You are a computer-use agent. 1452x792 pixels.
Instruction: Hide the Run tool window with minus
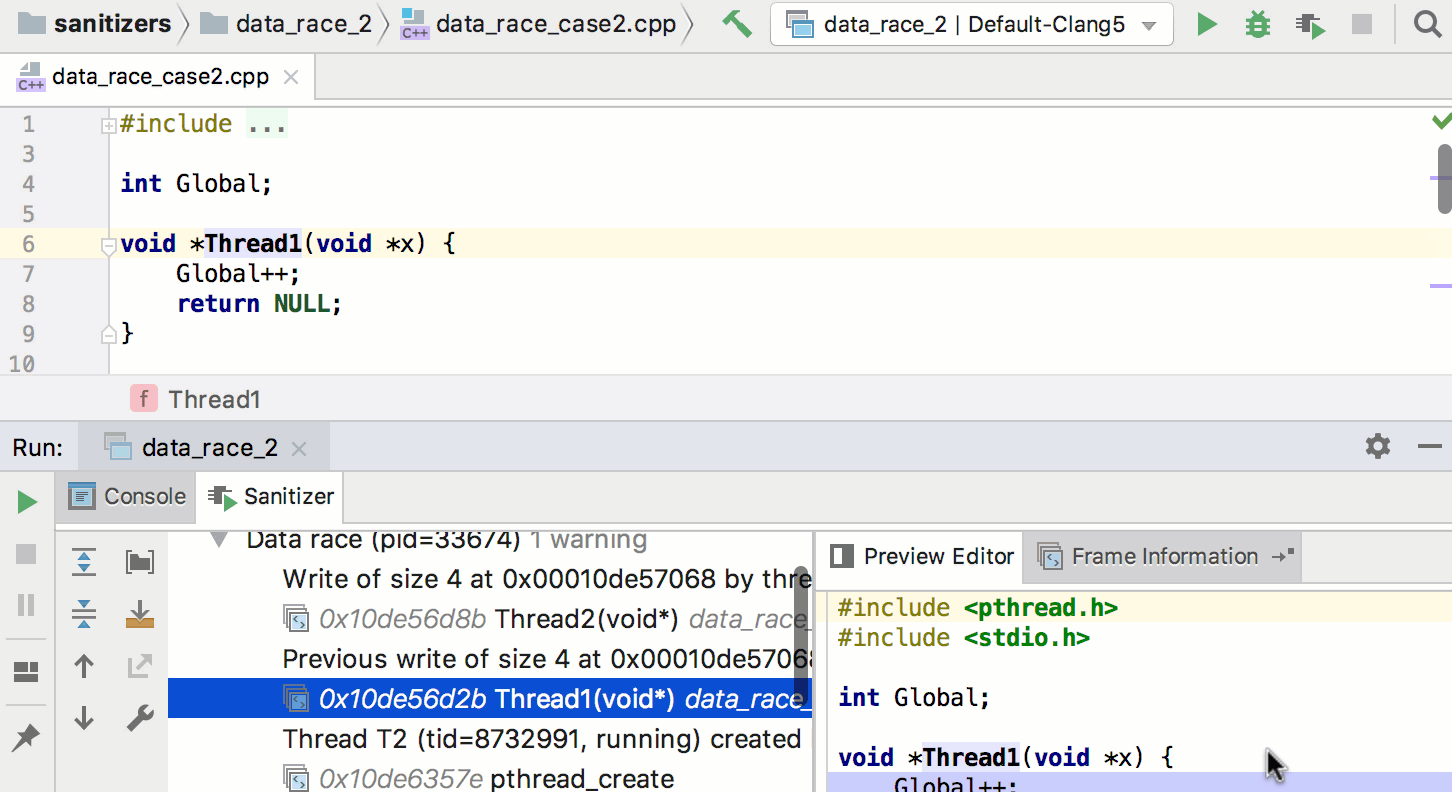1430,447
